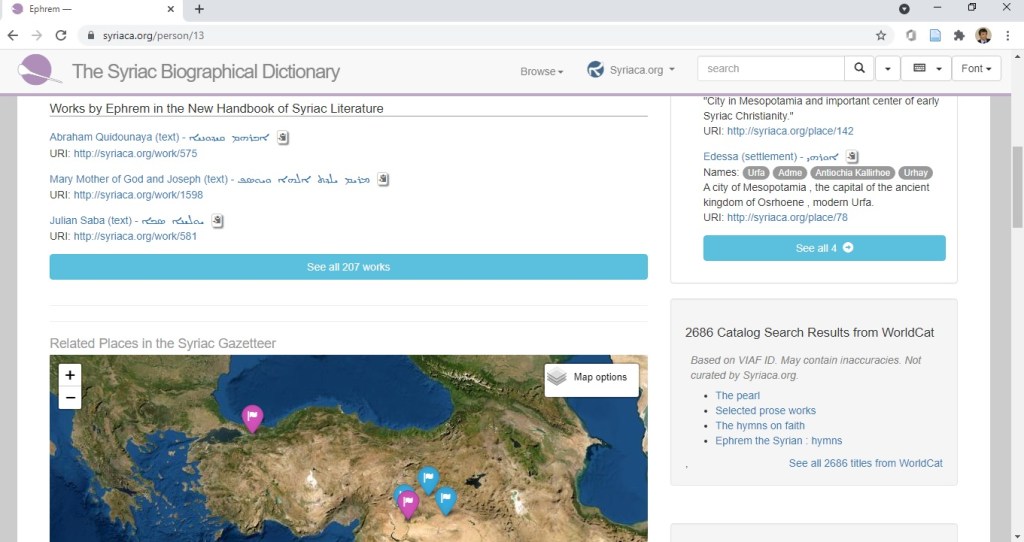Open the keyboard selection dropdown
Screen dimensions: 1024x542
point(926,69)
